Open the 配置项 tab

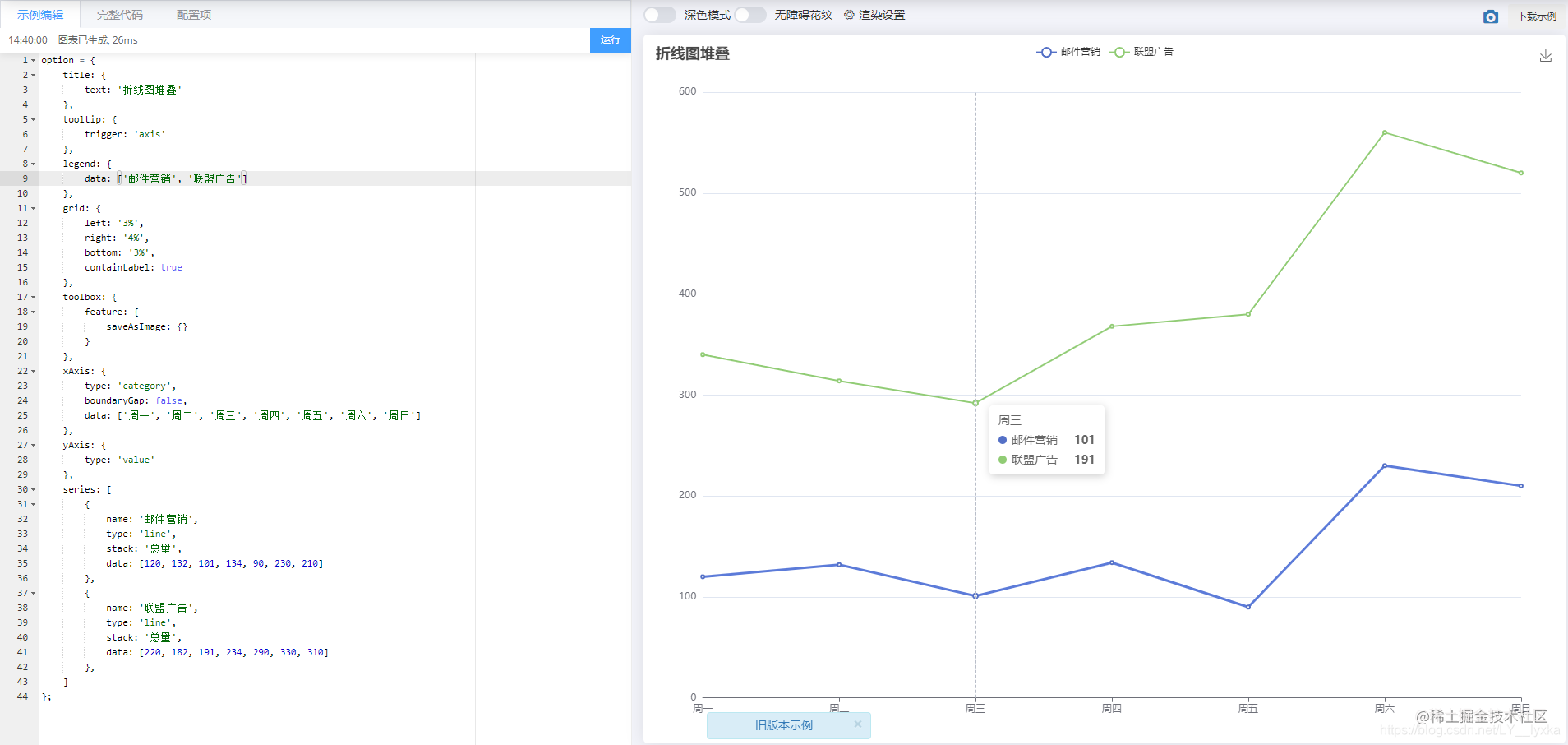193,14
